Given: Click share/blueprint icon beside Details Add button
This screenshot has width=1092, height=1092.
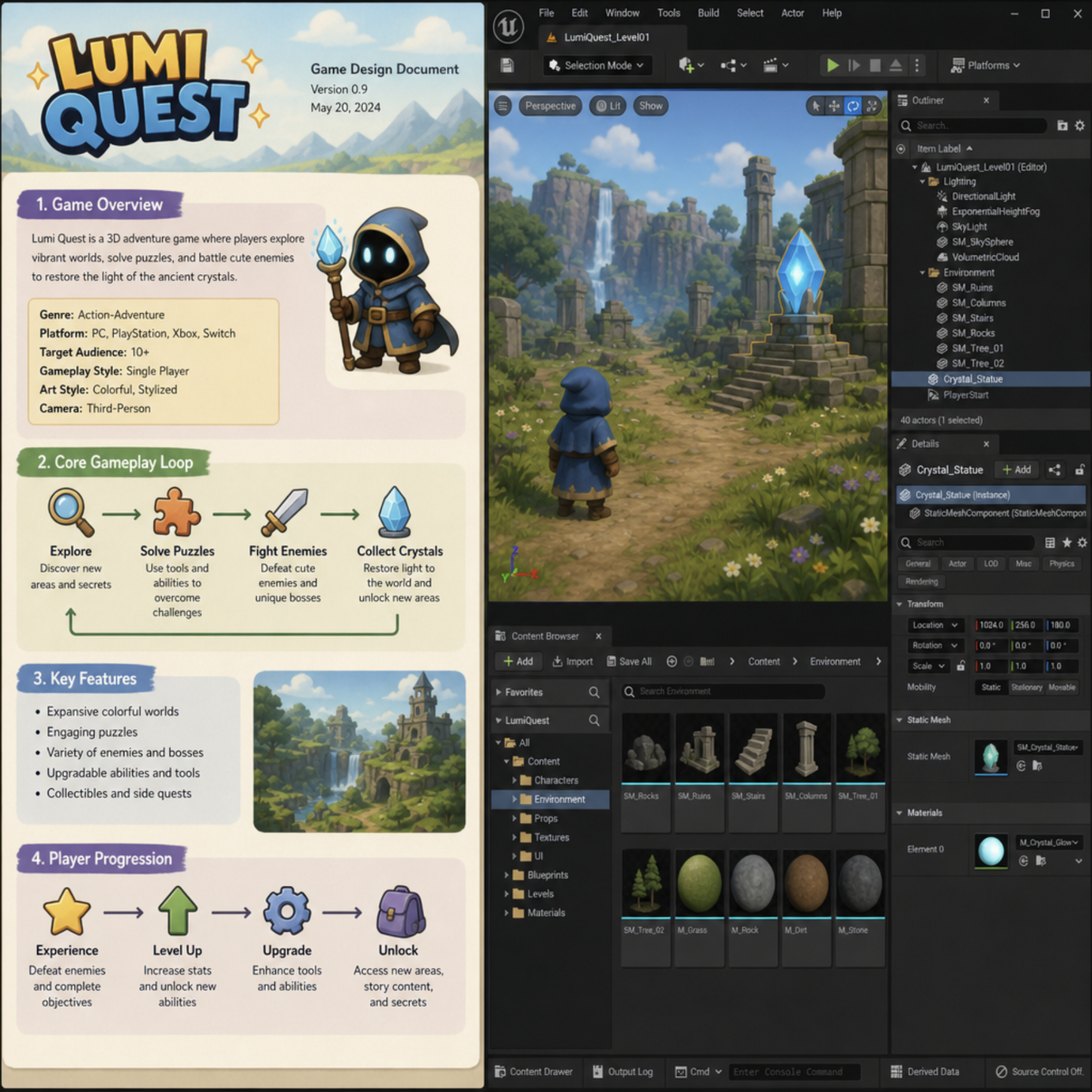Looking at the screenshot, I should click(x=1055, y=470).
